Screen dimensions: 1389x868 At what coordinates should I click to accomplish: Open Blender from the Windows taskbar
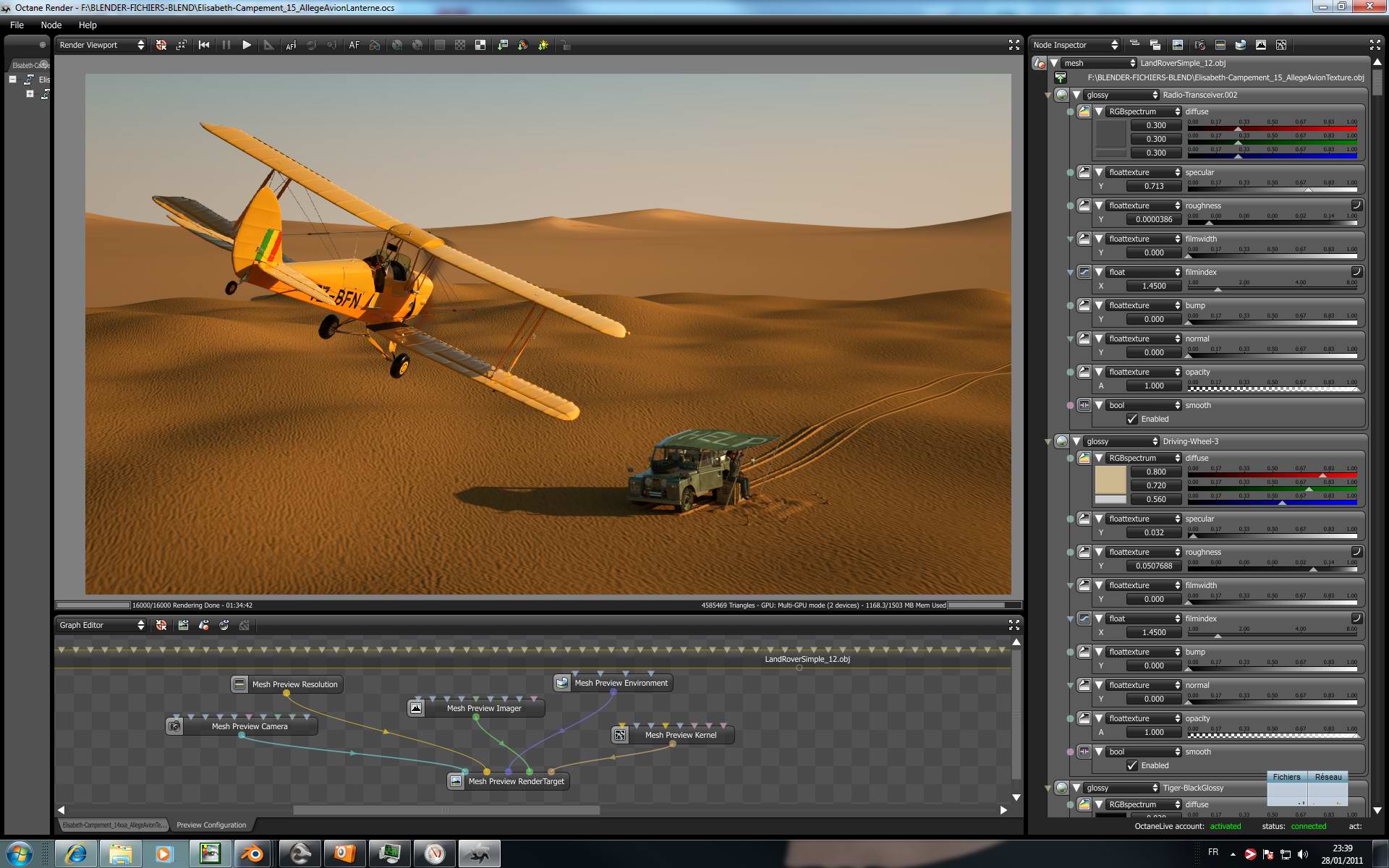point(253,854)
